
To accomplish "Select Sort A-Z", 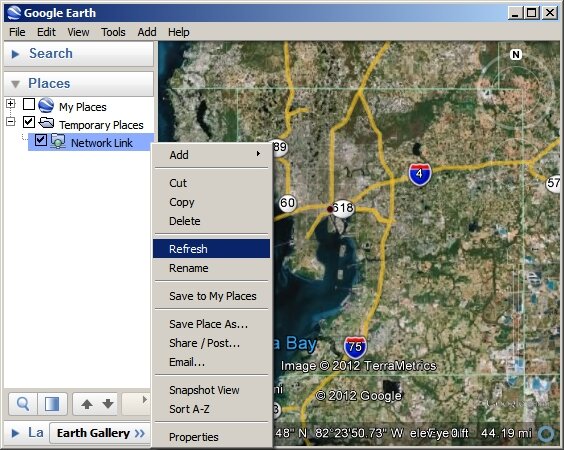I will 212,409.
